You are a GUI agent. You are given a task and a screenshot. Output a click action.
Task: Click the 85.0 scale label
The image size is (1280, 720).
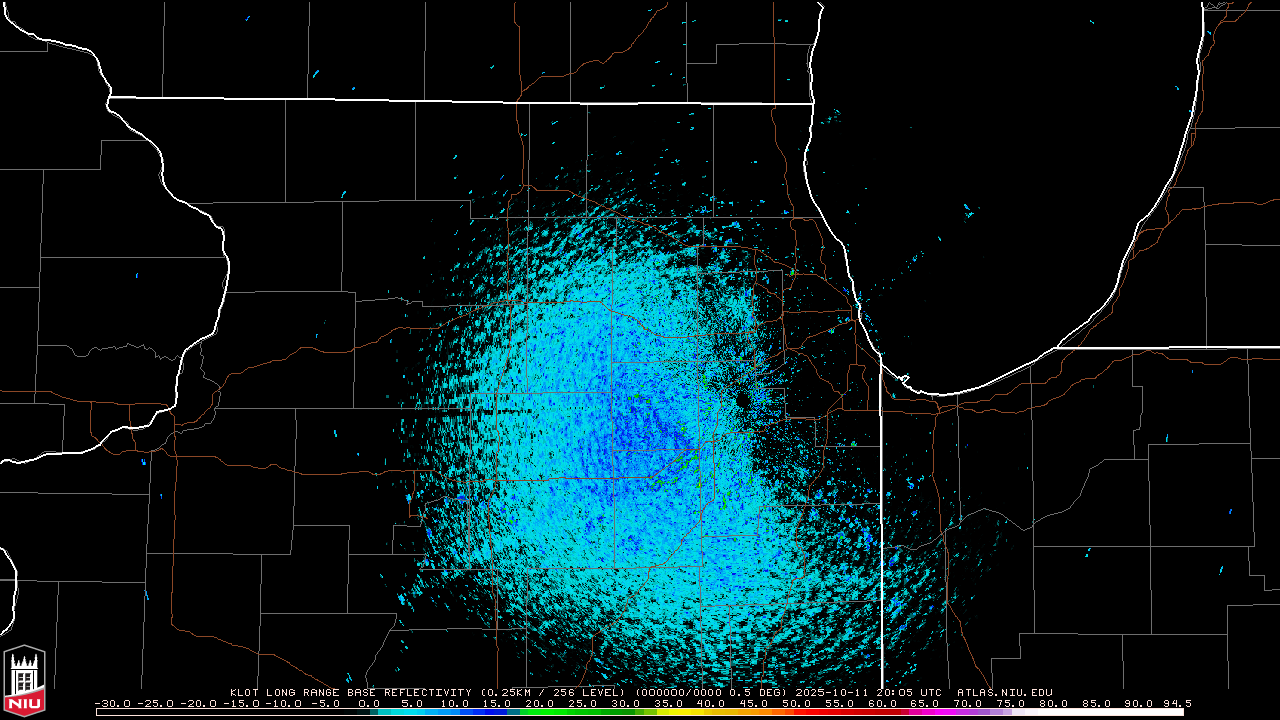pyautogui.click(x=1096, y=704)
